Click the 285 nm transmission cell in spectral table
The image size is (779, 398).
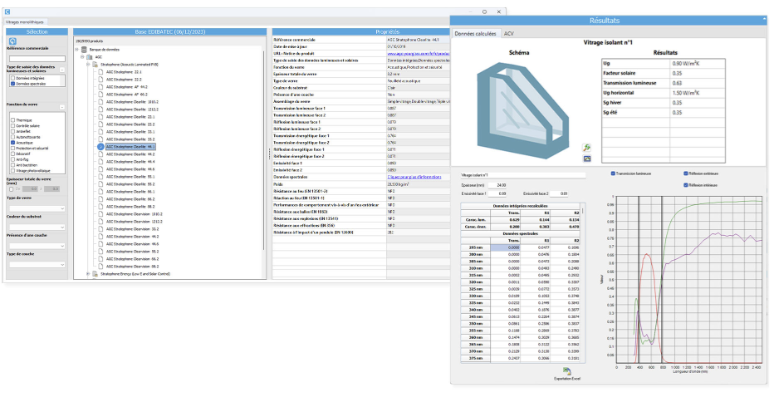coord(506,247)
